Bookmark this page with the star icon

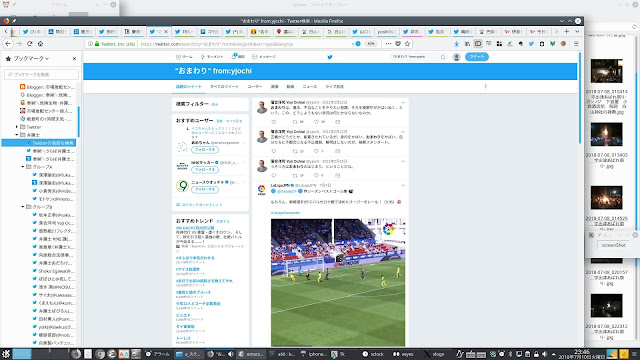point(407,44)
